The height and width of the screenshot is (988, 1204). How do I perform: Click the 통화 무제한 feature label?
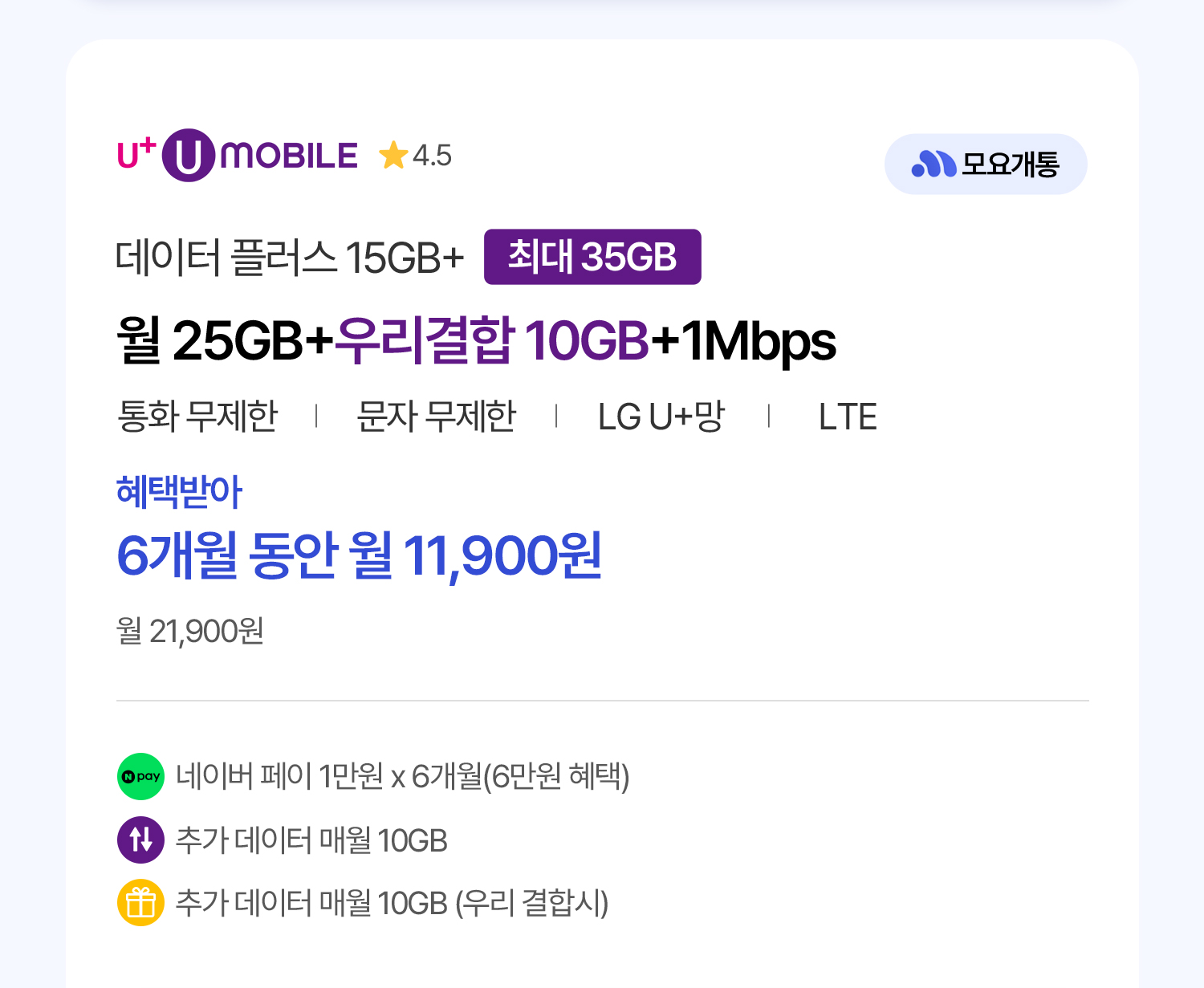coord(197,417)
